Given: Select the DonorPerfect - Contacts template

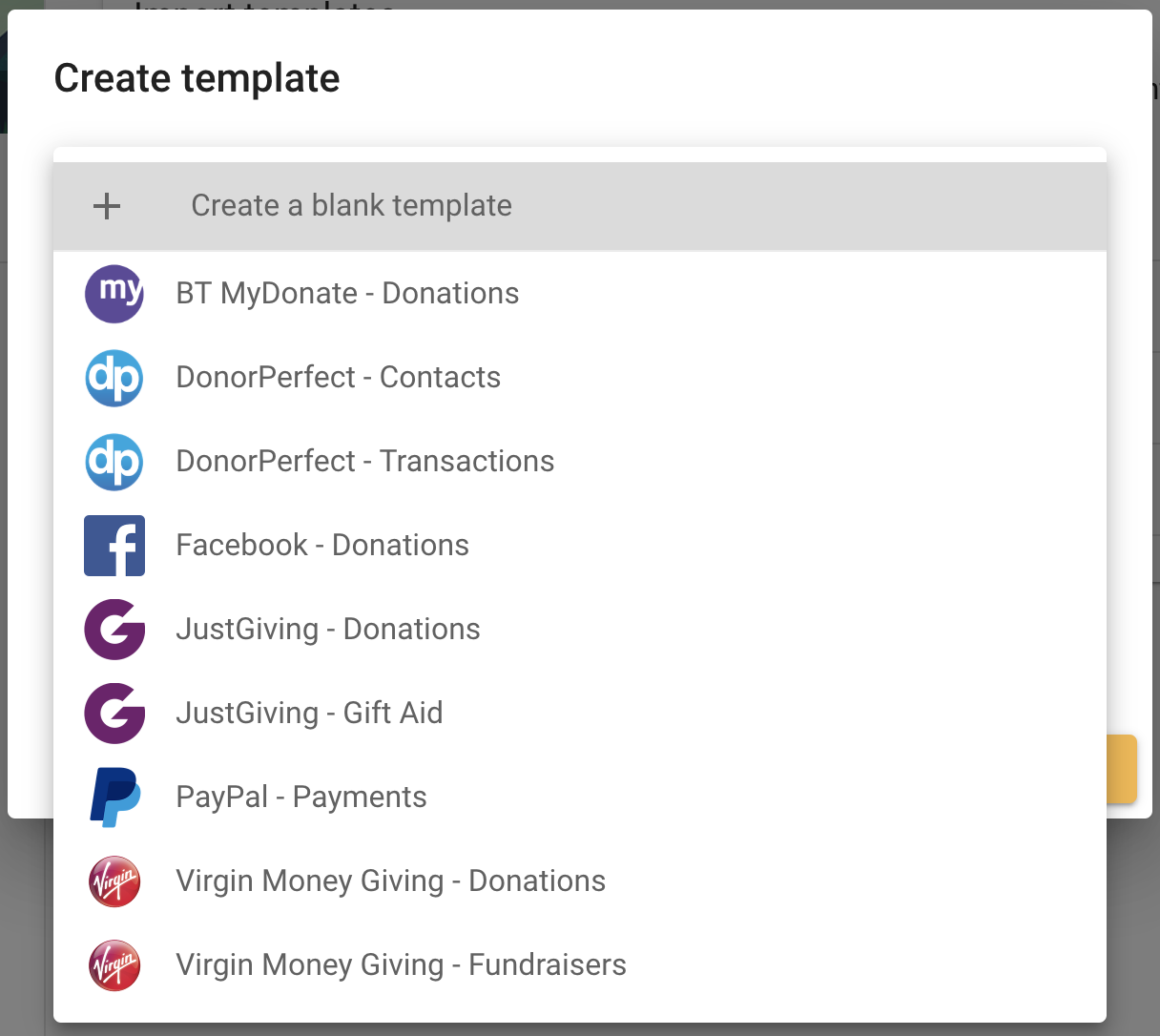Looking at the screenshot, I should click(x=338, y=377).
